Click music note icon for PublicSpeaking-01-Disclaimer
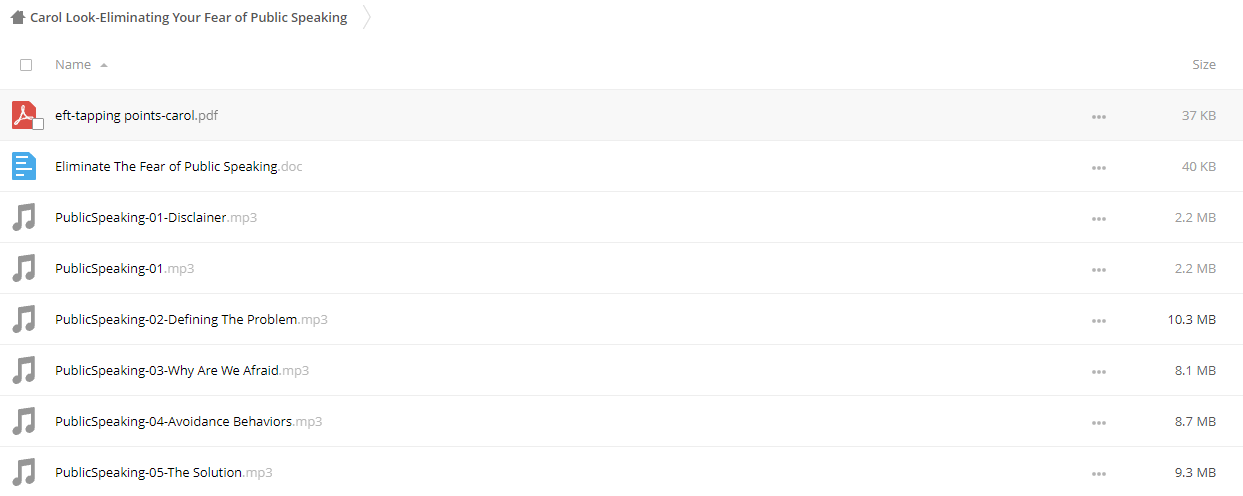 pos(24,217)
